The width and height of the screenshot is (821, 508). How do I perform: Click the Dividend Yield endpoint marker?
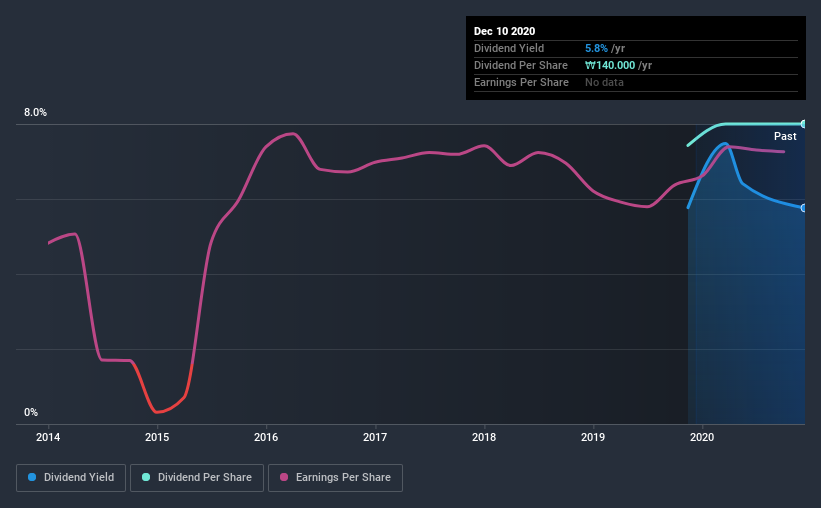(x=804, y=208)
